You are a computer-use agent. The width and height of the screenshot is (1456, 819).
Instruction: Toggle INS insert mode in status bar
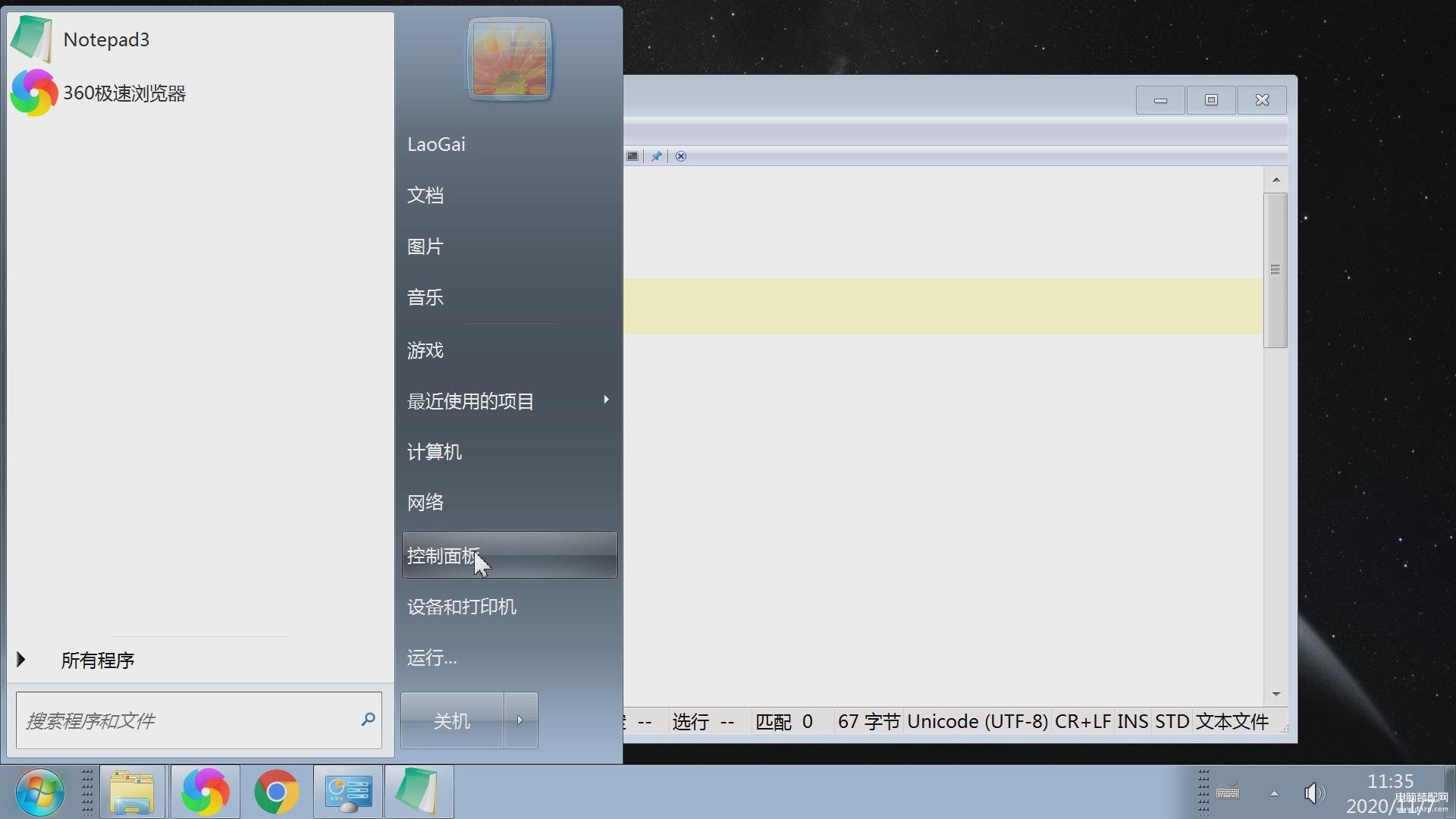pos(1132,721)
